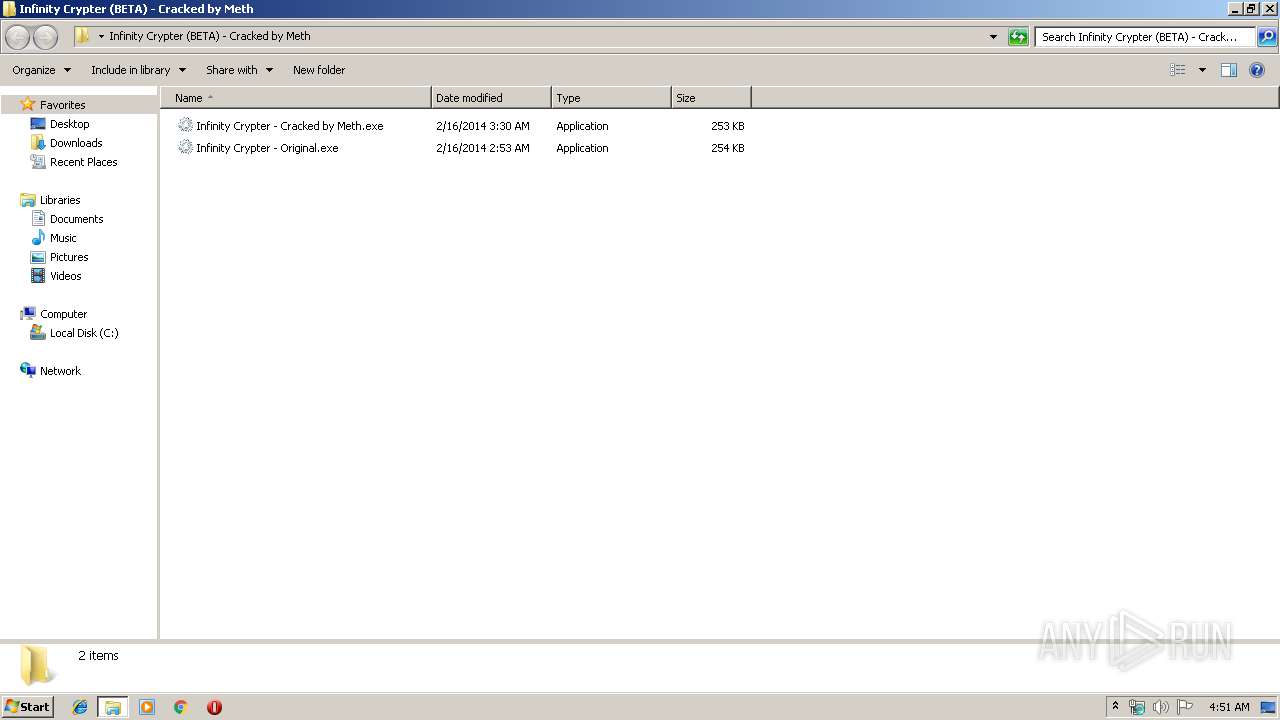Screen dimensions: 1280x720
Task: Select Infinity Crypter - Cracked by Meth.exe name
Action: (290, 126)
